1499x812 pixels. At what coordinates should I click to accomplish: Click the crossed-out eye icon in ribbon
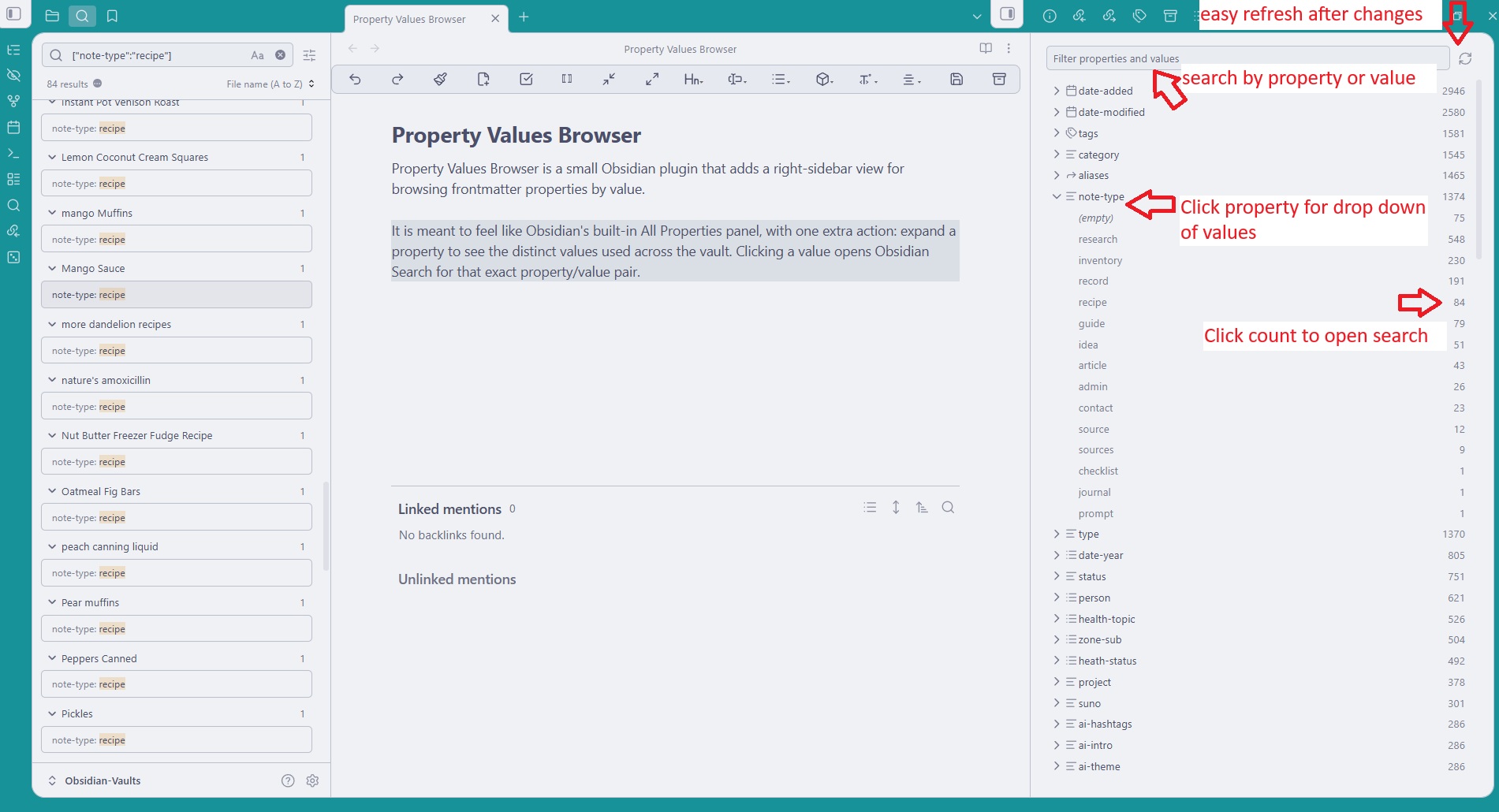pos(13,76)
